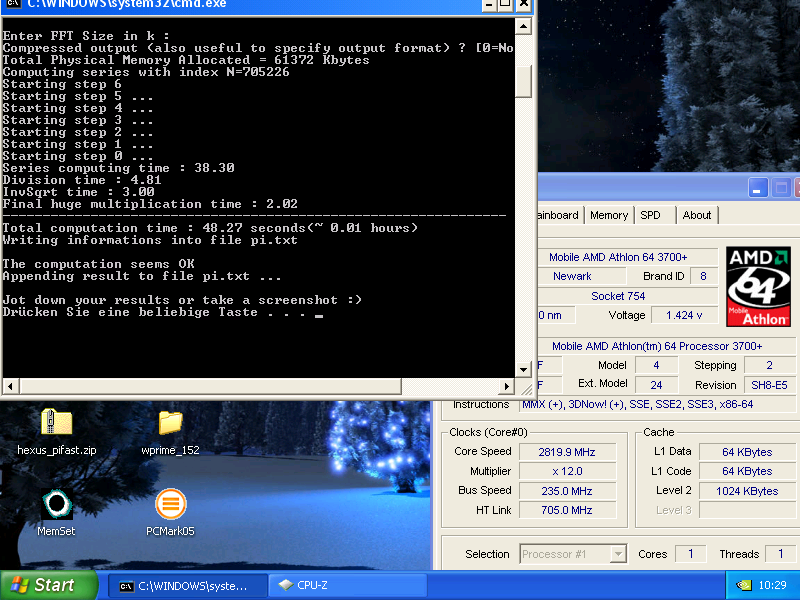Click the cmd window resize grip
The image size is (800, 600).
tap(526, 389)
